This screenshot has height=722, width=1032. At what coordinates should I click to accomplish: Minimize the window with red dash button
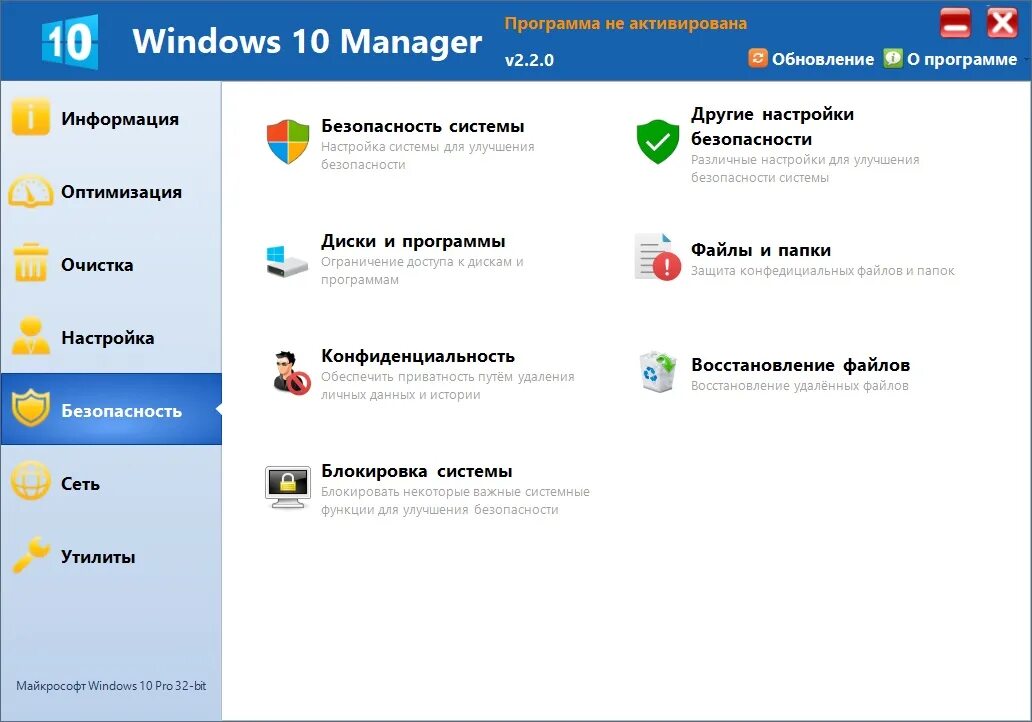click(x=955, y=24)
